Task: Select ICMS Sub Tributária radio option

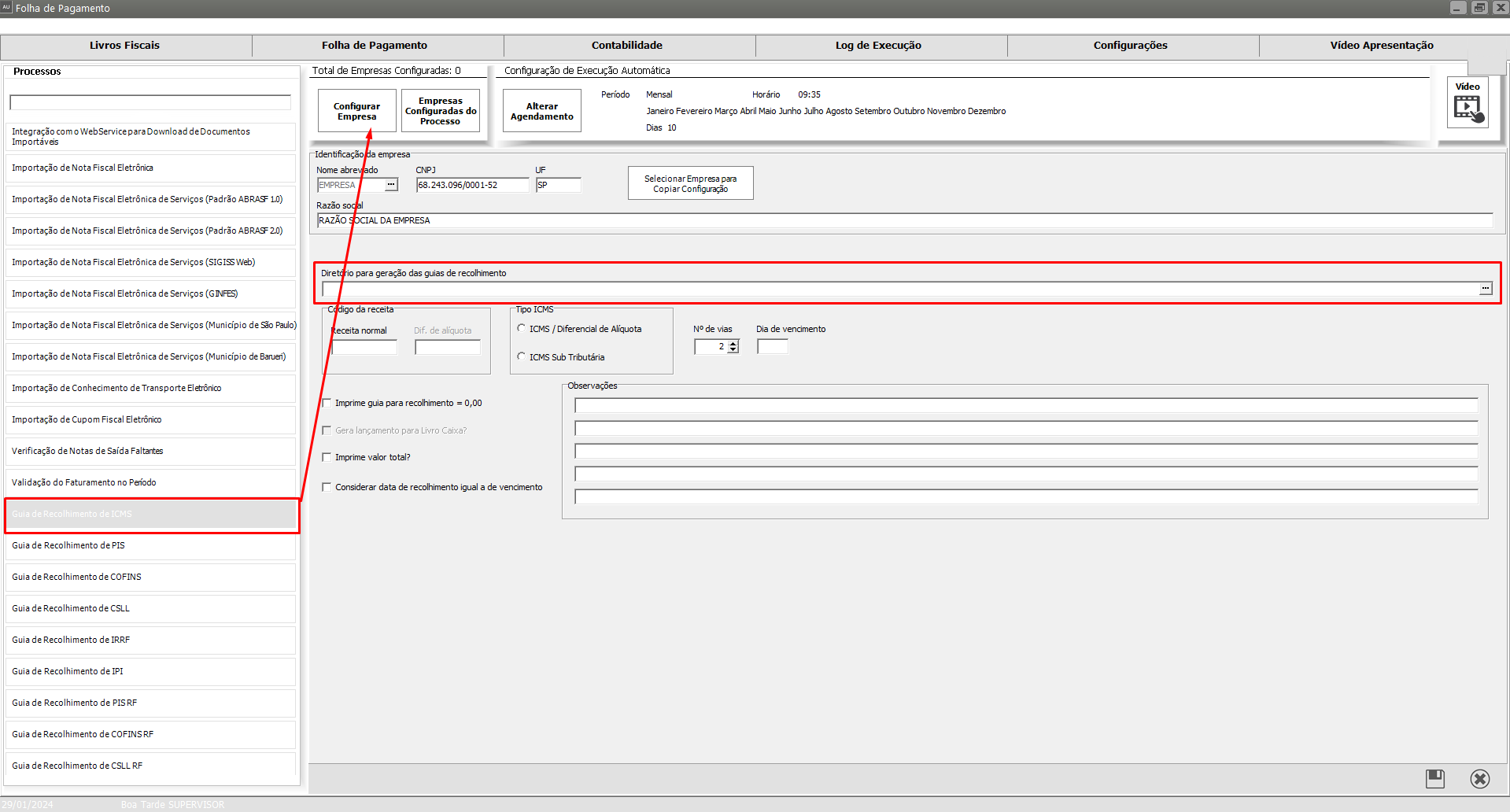Action: [x=521, y=356]
